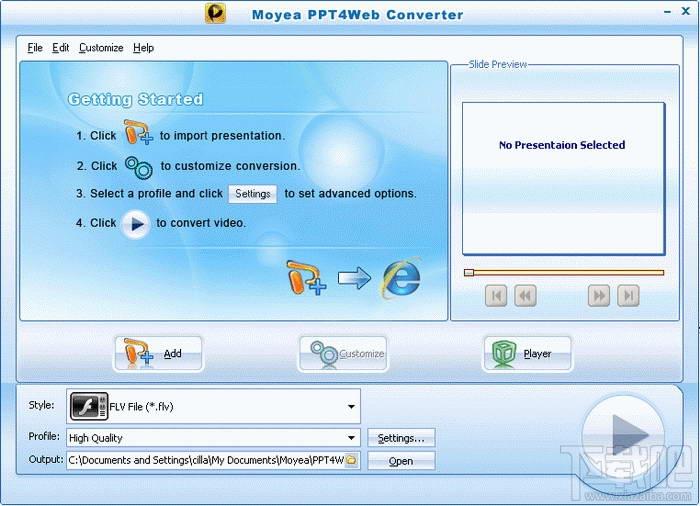Open the Player button
700x506 pixels.
(527, 354)
